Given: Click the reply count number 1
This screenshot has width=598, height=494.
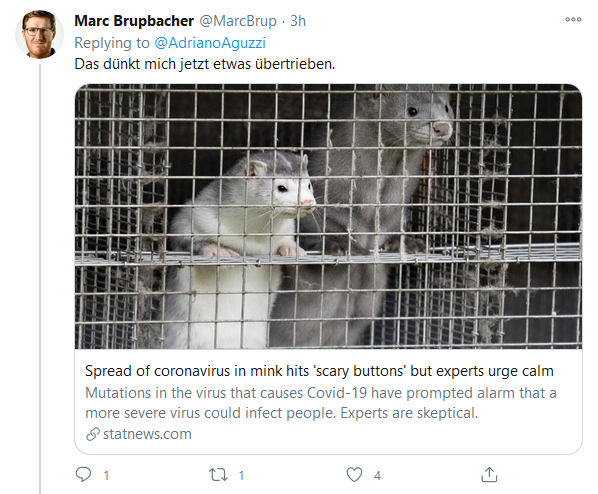Looking at the screenshot, I should tap(106, 476).
